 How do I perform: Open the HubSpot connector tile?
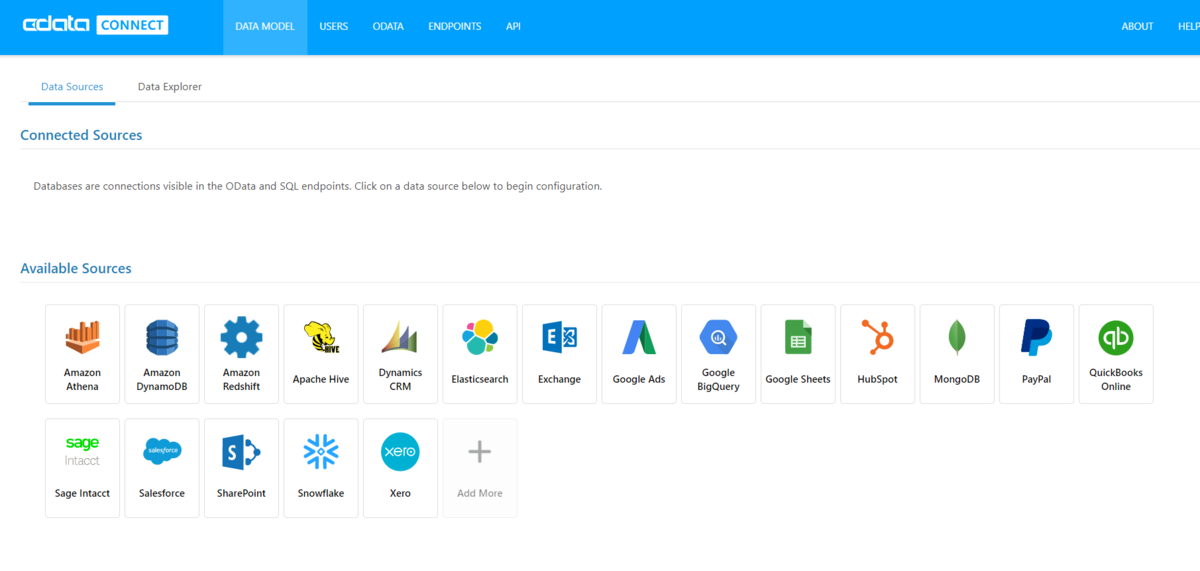click(x=878, y=354)
